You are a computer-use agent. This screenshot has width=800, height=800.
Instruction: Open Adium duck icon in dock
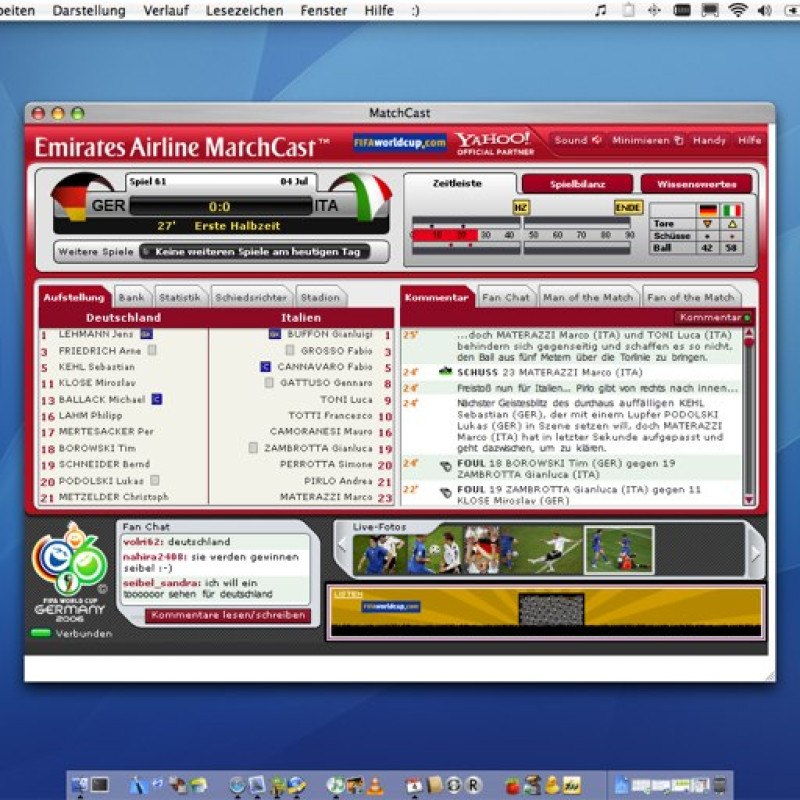pyautogui.click(x=552, y=785)
